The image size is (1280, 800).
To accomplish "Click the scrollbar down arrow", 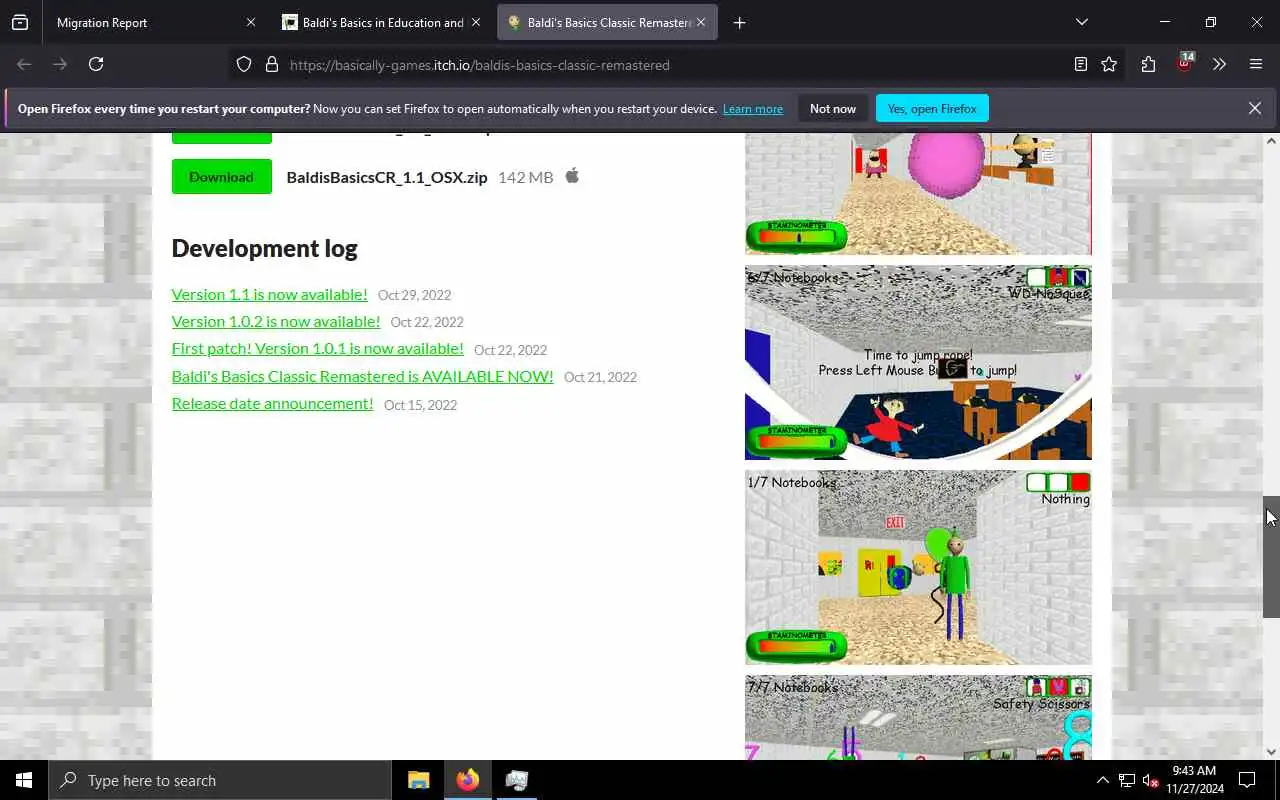I will pyautogui.click(x=1271, y=752).
